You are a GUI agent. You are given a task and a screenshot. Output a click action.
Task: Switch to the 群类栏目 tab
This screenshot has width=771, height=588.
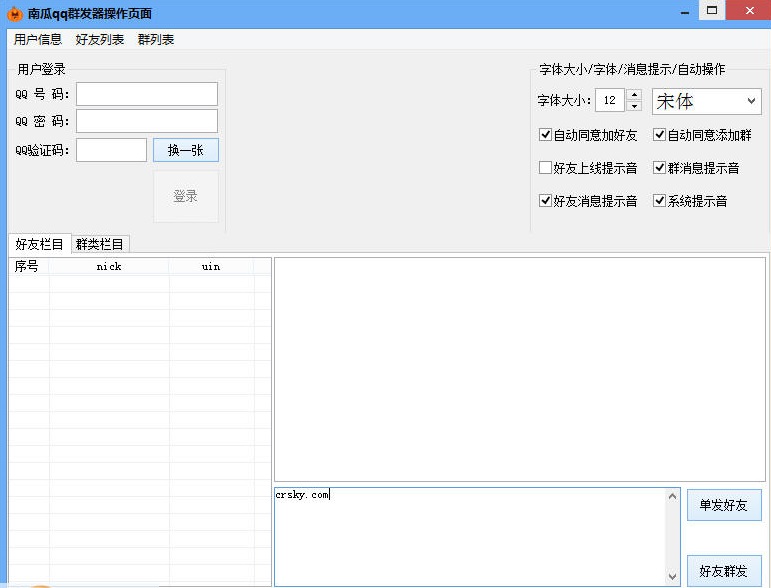point(100,244)
